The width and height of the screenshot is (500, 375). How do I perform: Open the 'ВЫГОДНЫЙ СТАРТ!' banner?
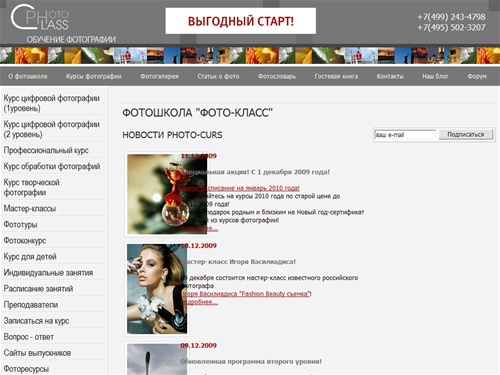[x=240, y=21]
